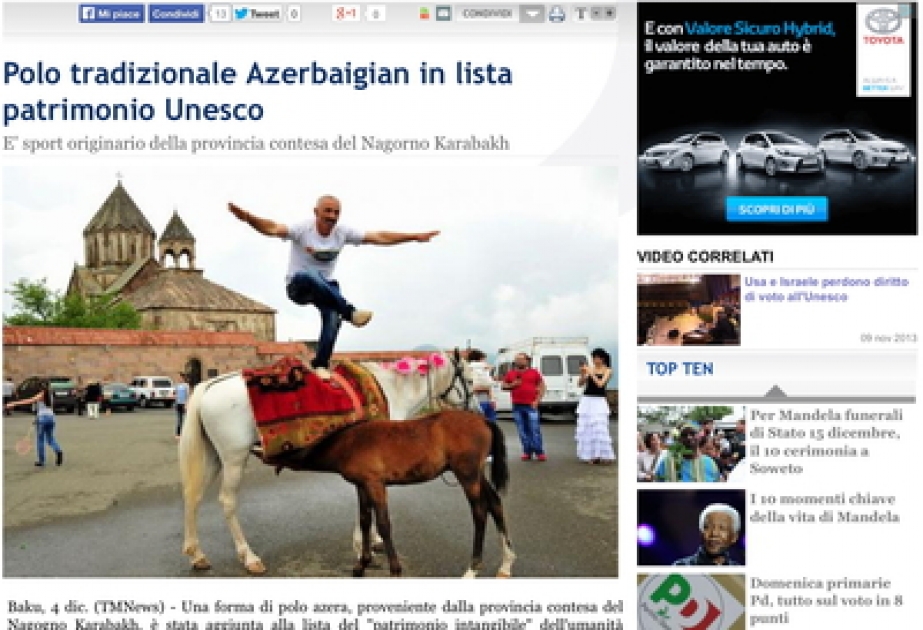Open I 10 momenti chiave Mandela article
This screenshot has height=630, width=923.
tap(824, 508)
